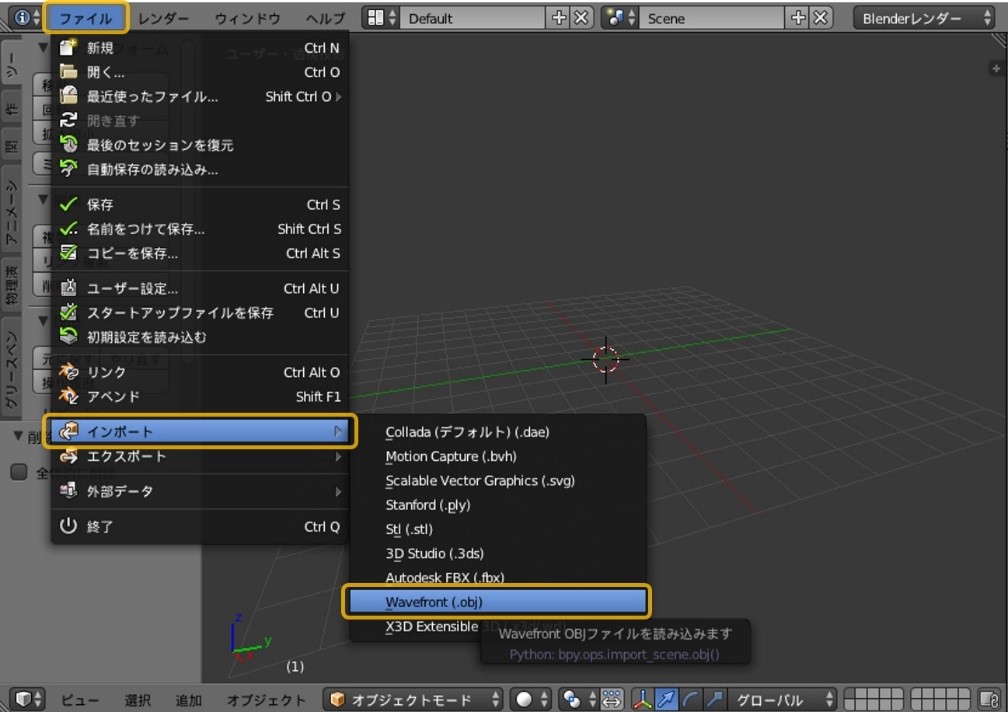Enable the translate manipulator arrow
This screenshot has width=1008, height=712.
(666, 699)
